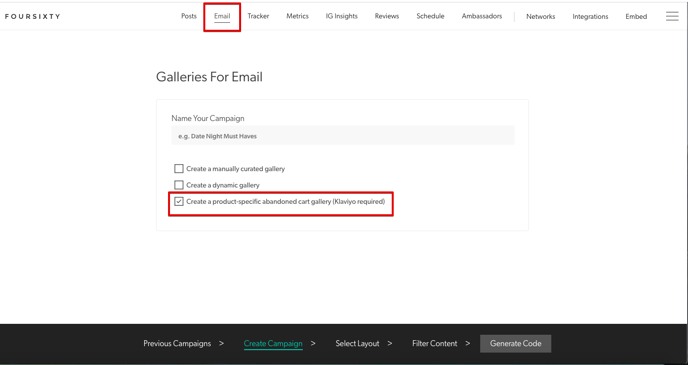Open the Ambassadors tab
This screenshot has width=688, height=365.
click(x=482, y=16)
